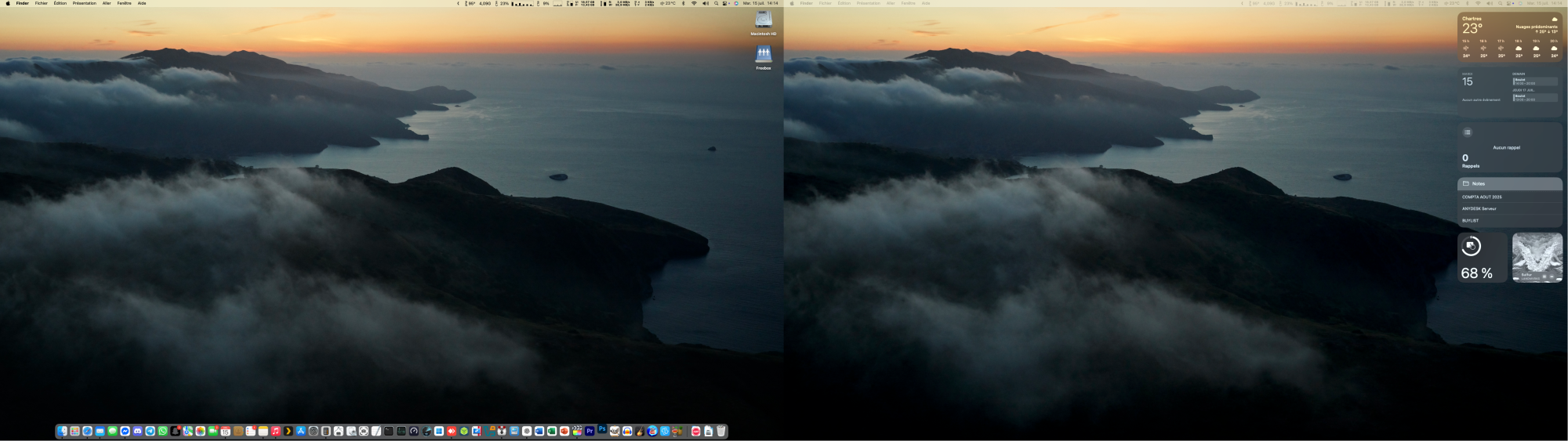The image size is (1568, 441).
Task: Launch PowerPoint from the Dock
Action: 564,431
